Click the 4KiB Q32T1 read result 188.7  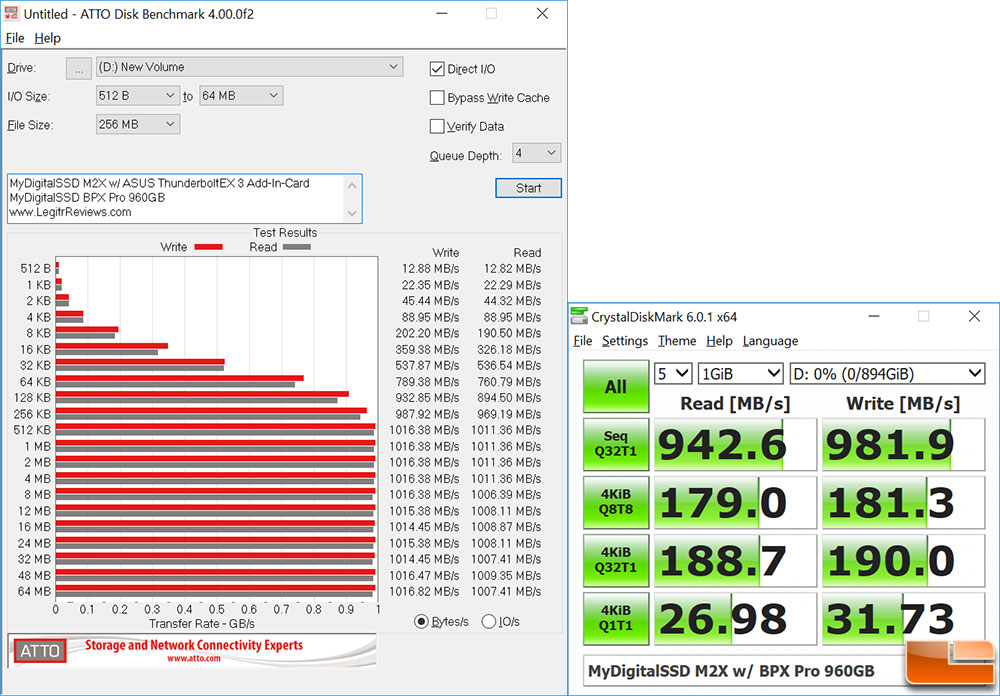[x=735, y=561]
